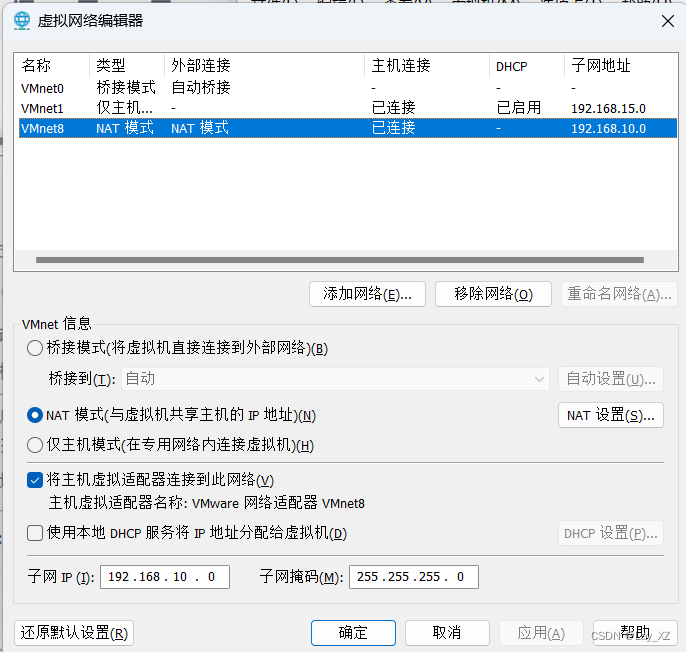Click the 已启用 DHCP cell of VMnet1
Screen dimensions: 686x652
(519, 108)
